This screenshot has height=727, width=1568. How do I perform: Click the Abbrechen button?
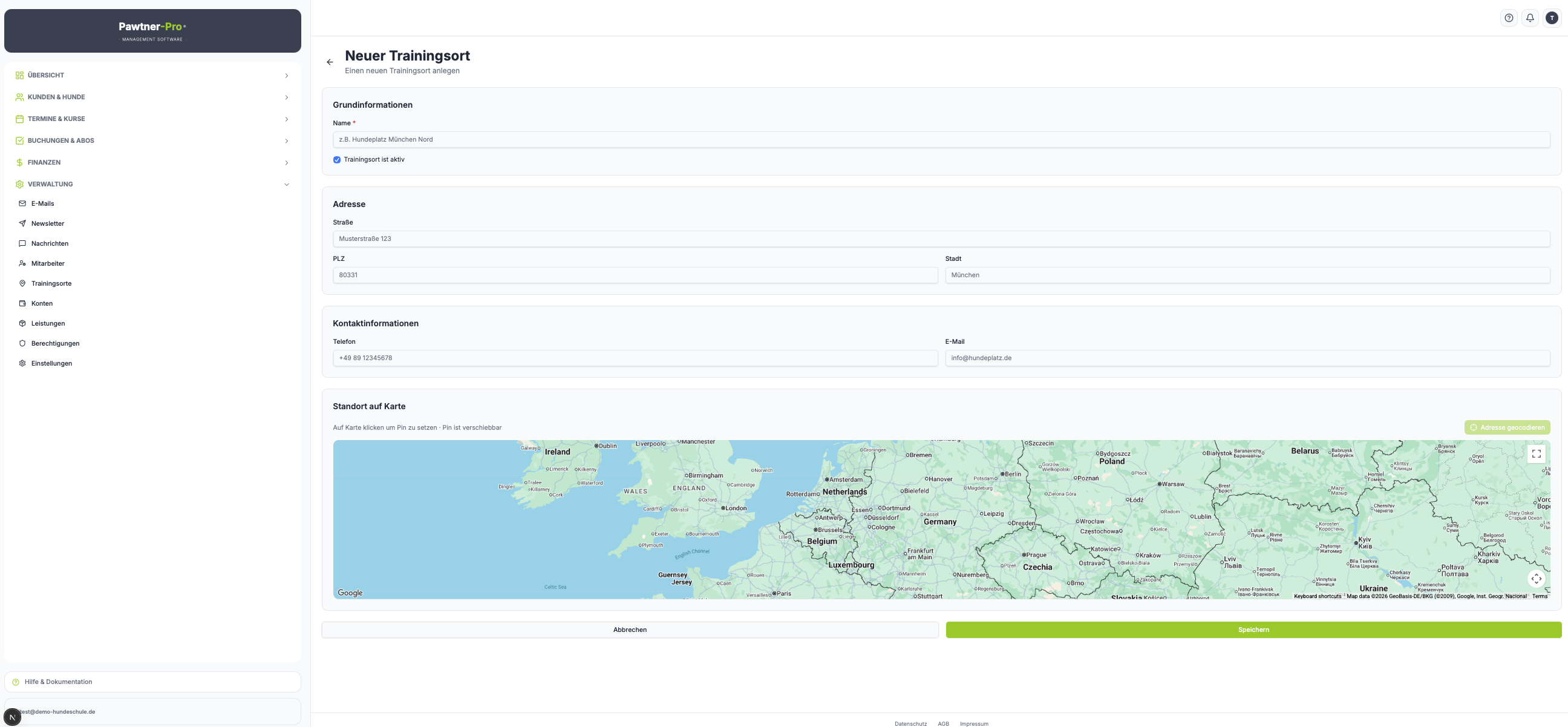630,630
